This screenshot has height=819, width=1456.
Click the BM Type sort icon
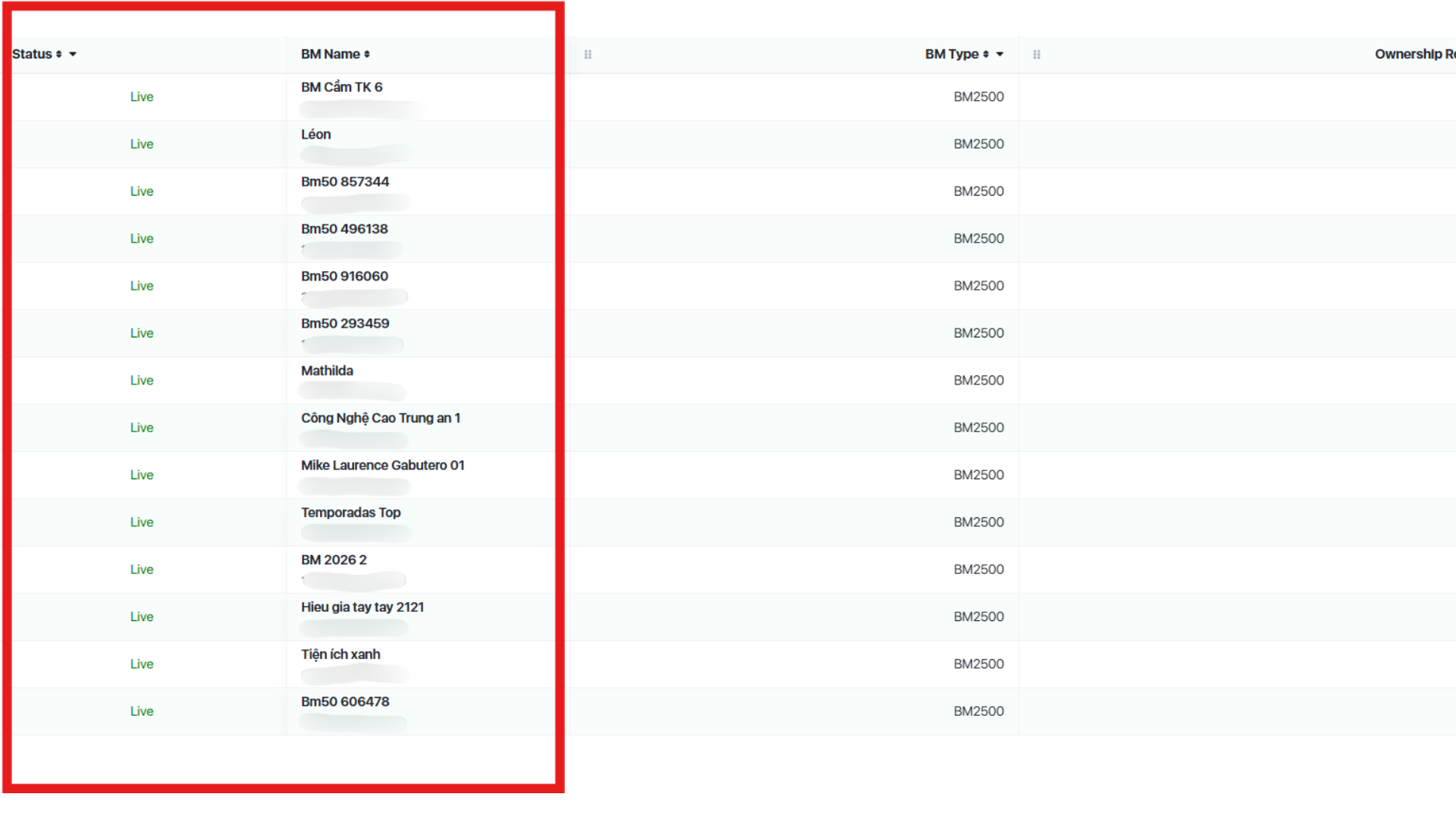click(x=986, y=55)
